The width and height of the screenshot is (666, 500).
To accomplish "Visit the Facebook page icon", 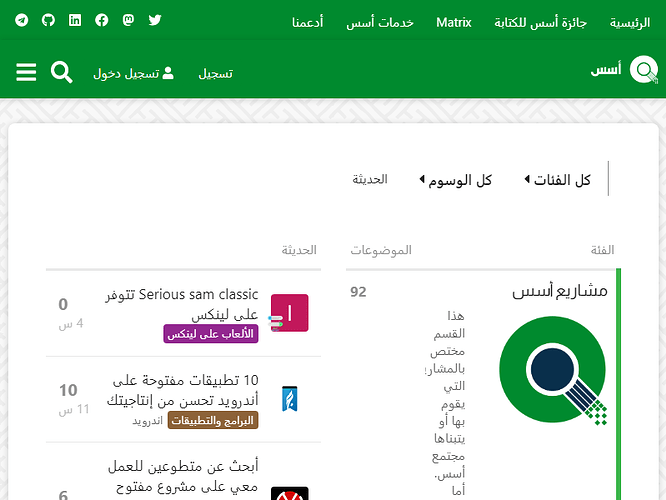I will (102, 20).
